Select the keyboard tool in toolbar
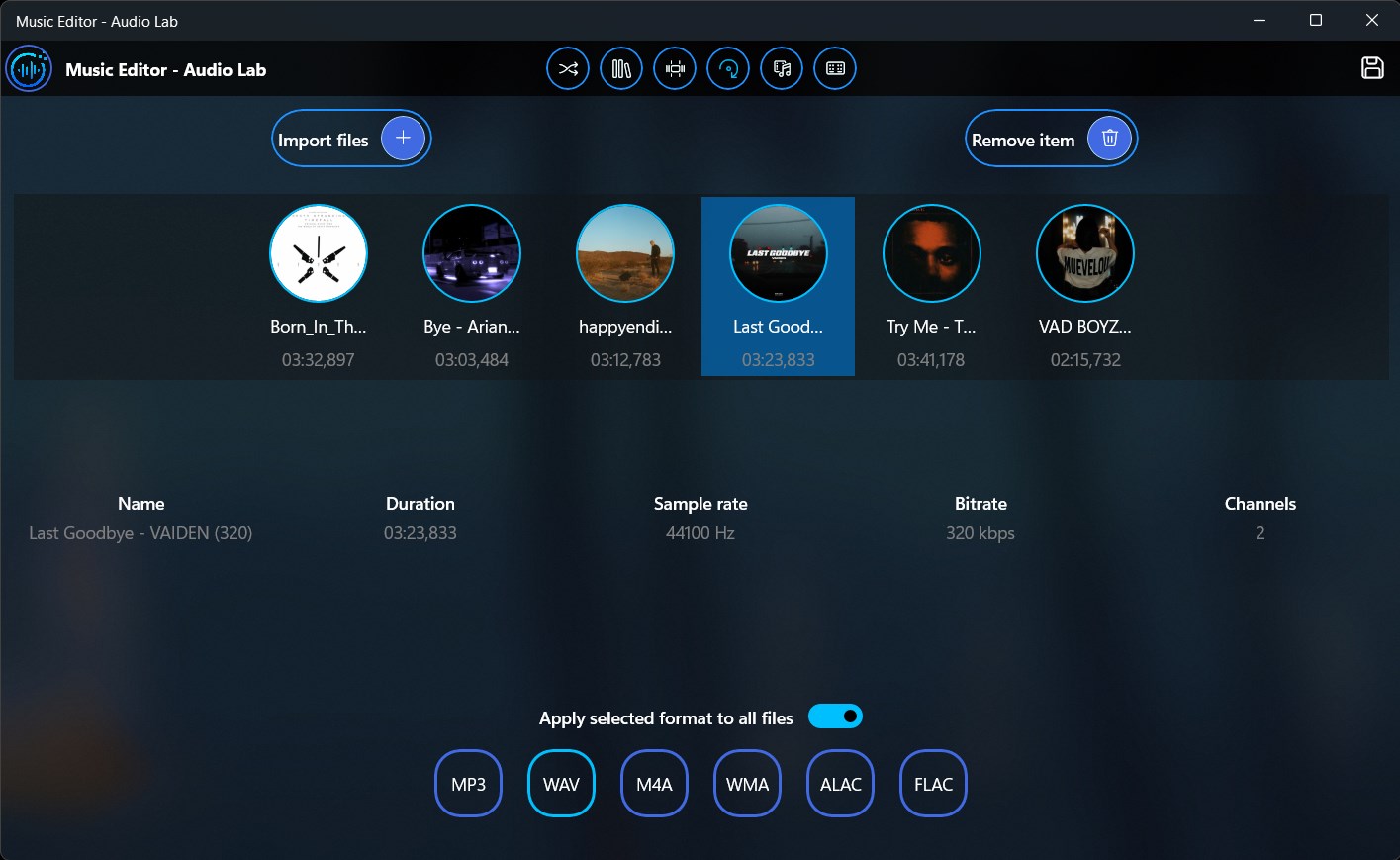 tap(834, 68)
